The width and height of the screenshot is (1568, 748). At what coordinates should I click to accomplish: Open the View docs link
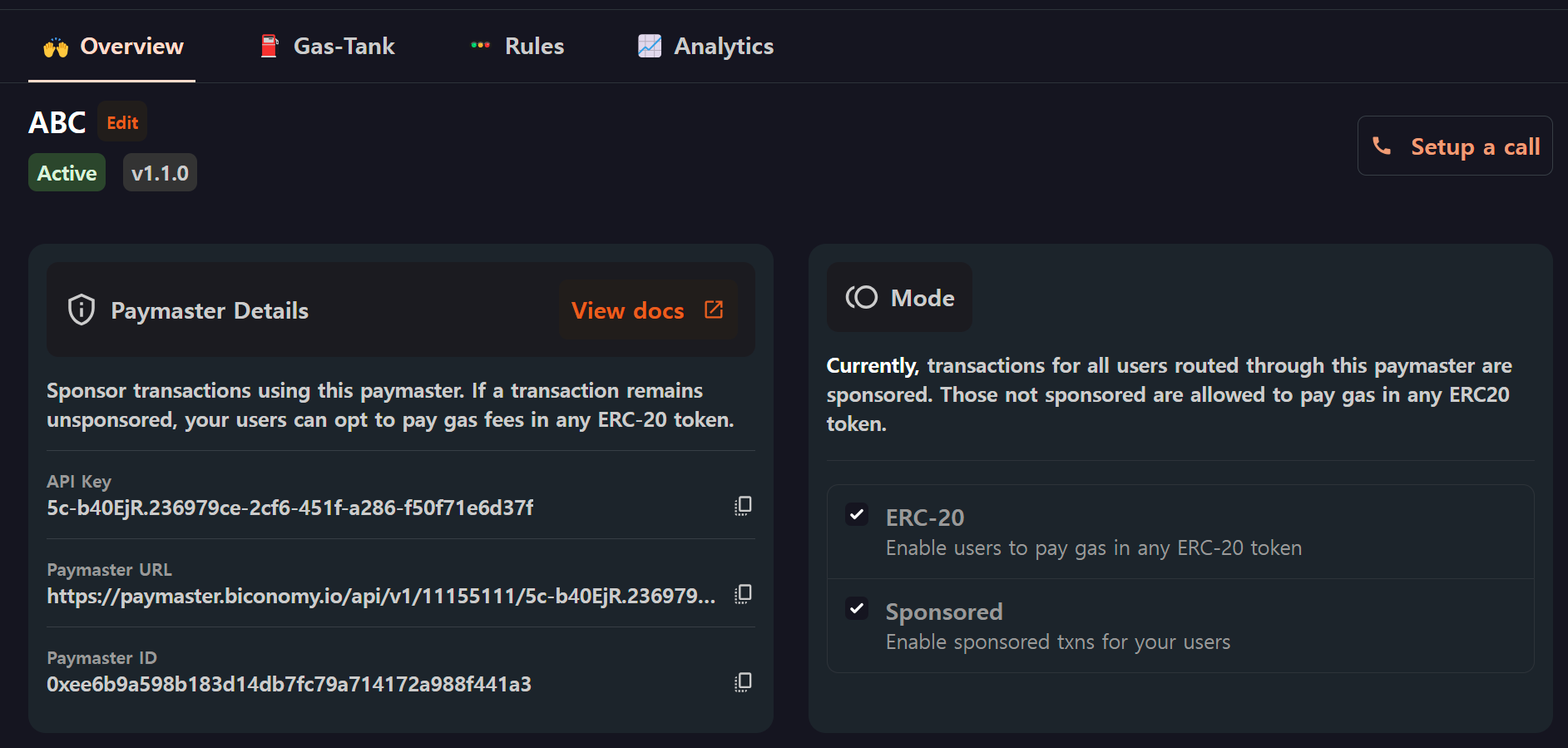point(647,310)
